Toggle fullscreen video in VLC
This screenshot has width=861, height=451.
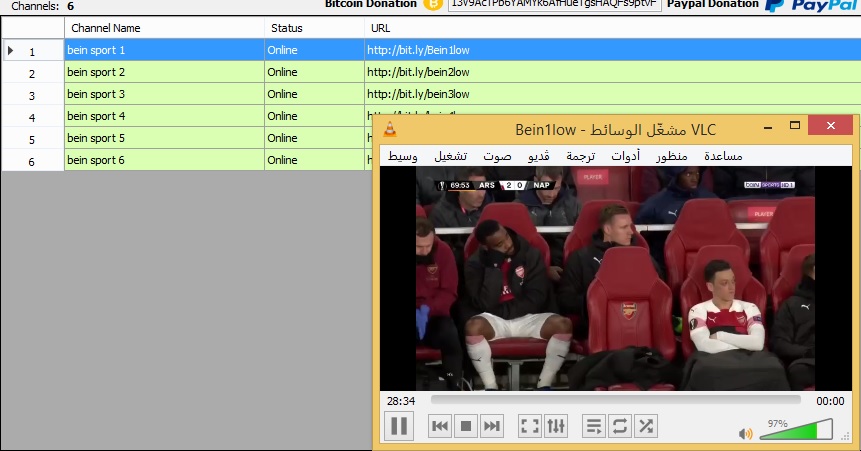click(530, 426)
